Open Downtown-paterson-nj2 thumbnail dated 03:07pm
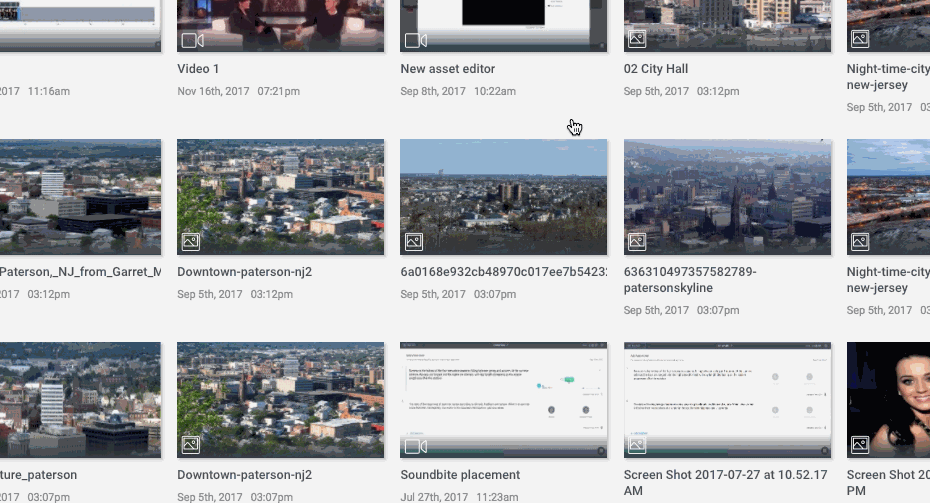 point(281,400)
